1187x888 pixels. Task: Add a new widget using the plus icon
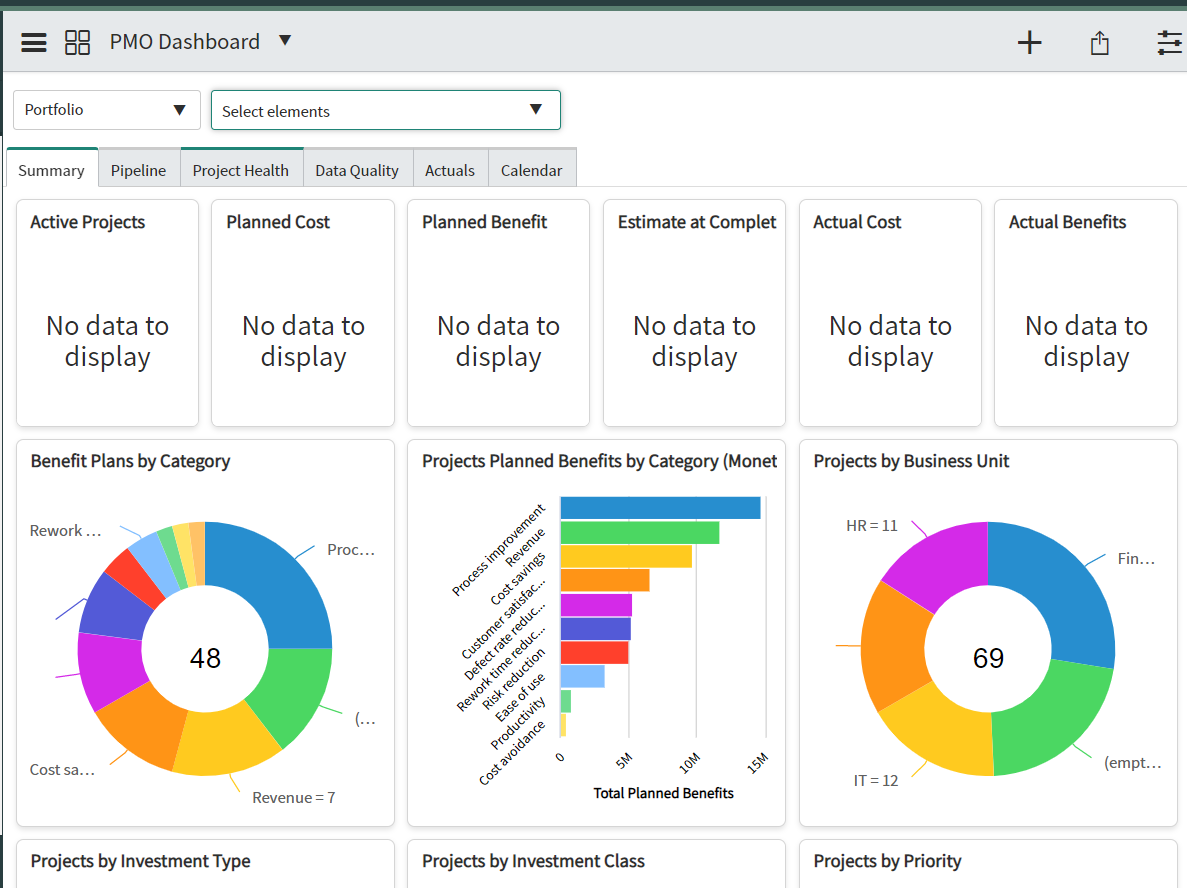(x=1029, y=42)
